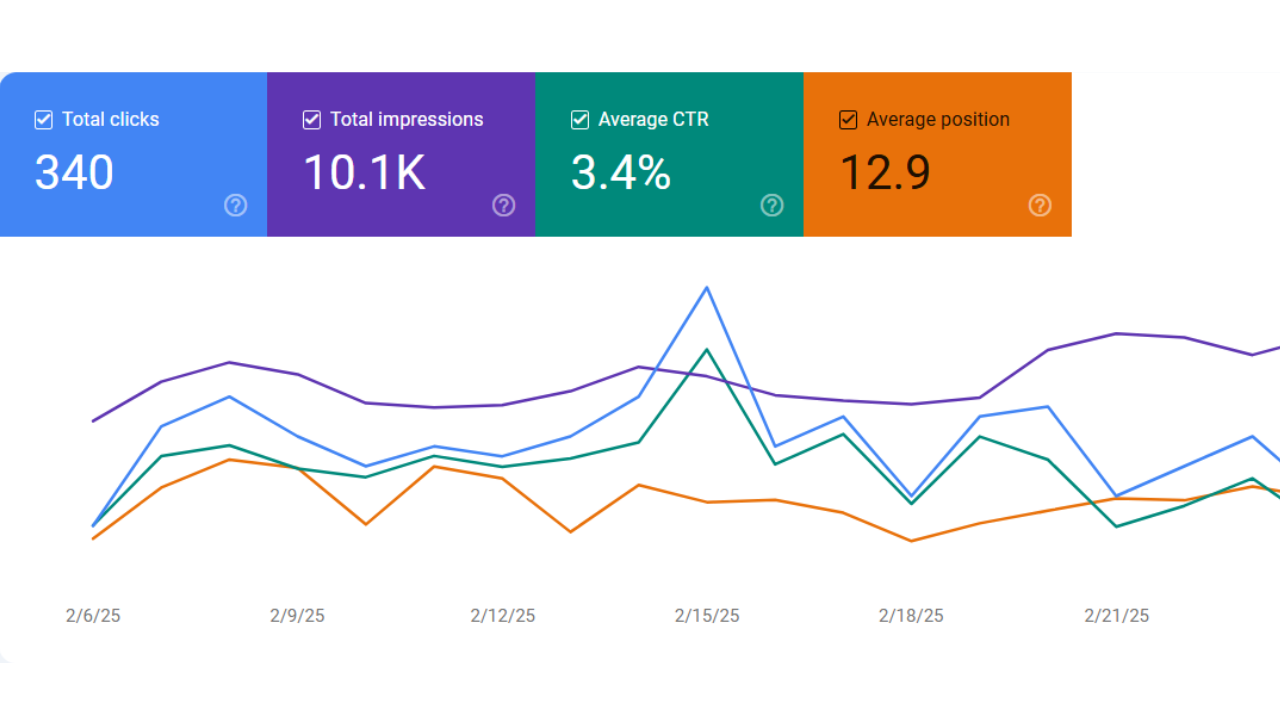Click the green CTR line peak above 2/15/25

(x=707, y=350)
